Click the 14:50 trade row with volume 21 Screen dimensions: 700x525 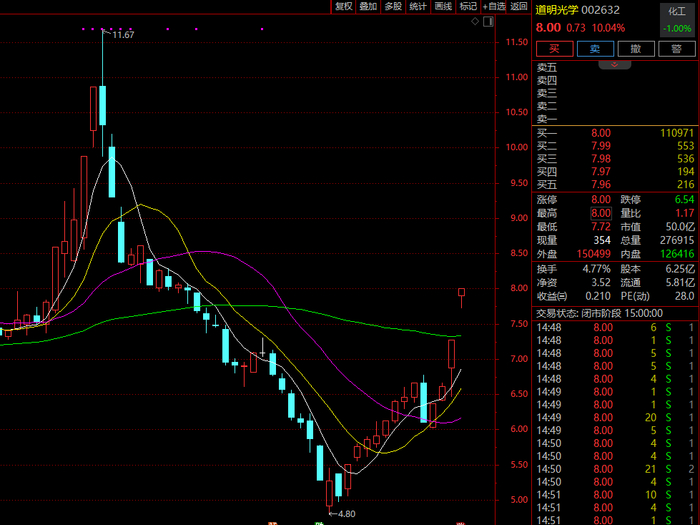pos(616,469)
